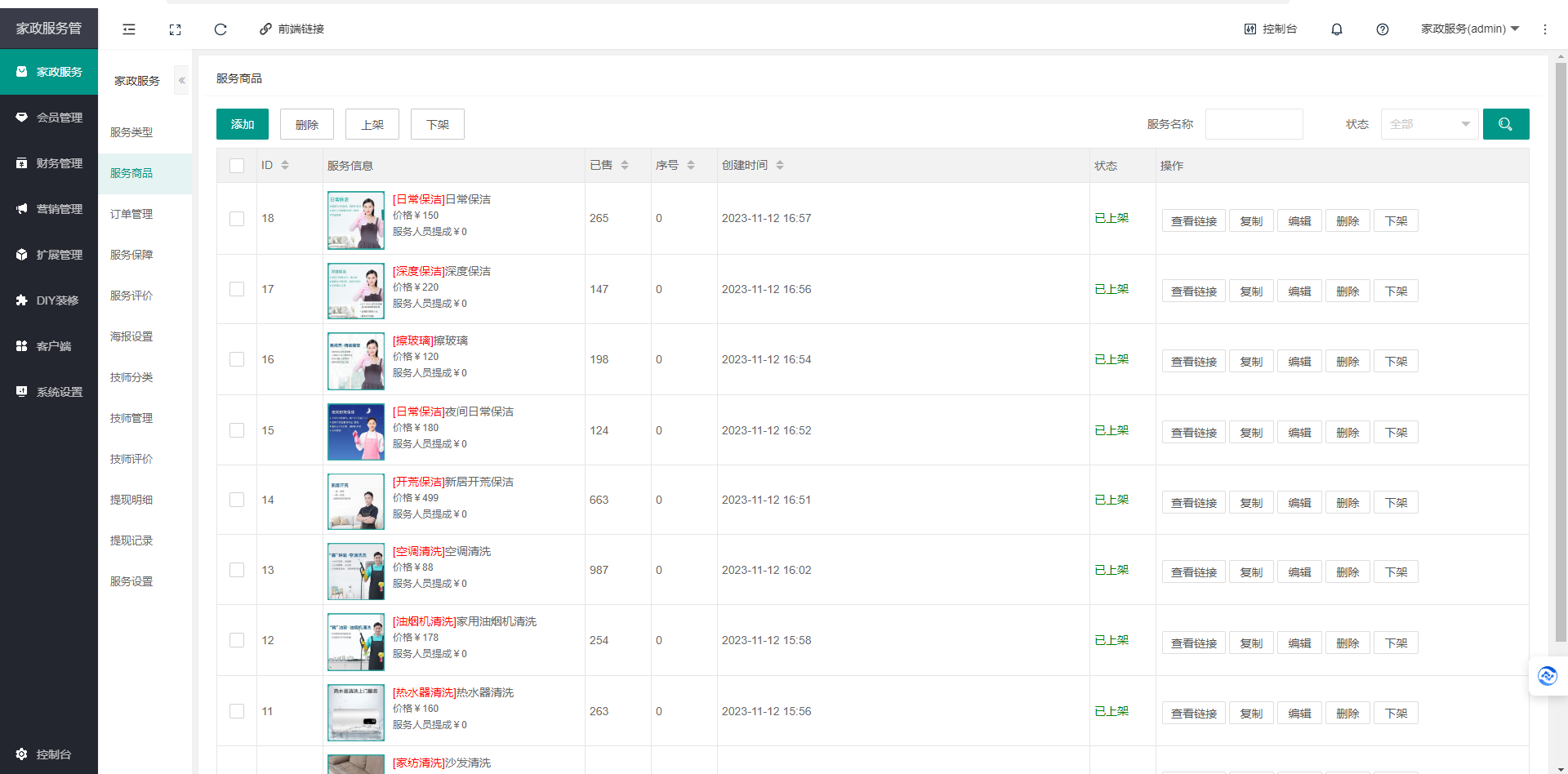Expand the 家政服务(admin) user dropdown
This screenshot has height=774, width=1568.
1470,29
